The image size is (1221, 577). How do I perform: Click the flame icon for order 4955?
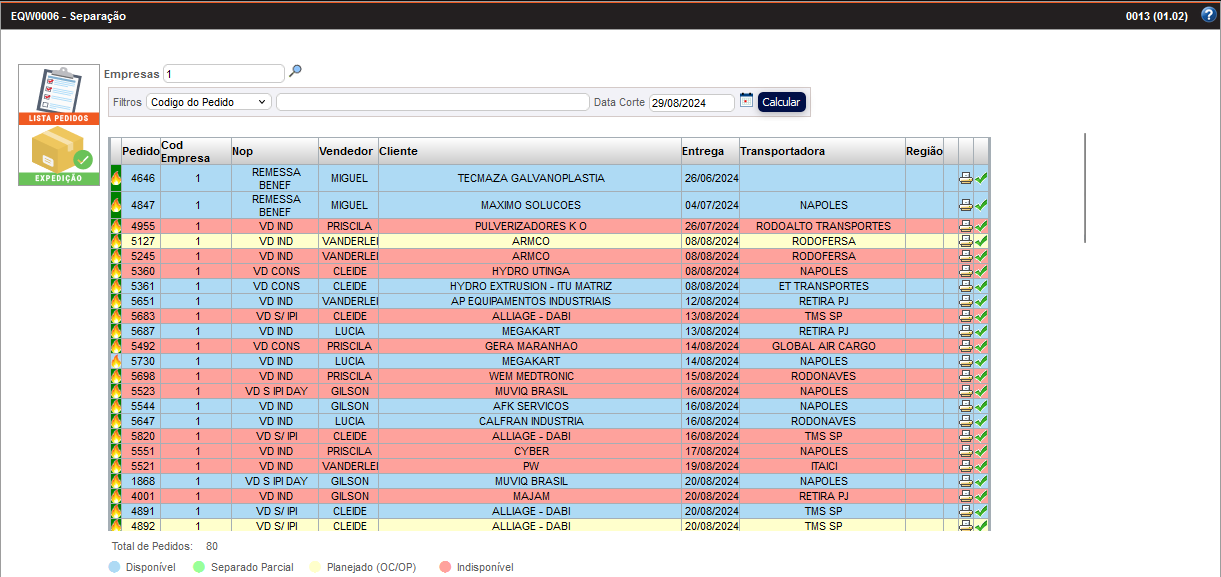point(115,226)
